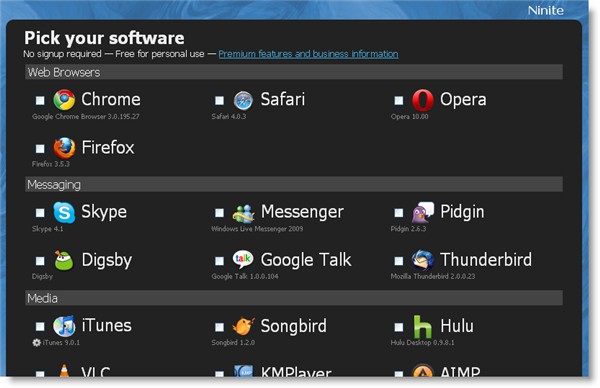The image size is (600, 388).
Task: Click the Messenger label text
Action: (x=302, y=213)
